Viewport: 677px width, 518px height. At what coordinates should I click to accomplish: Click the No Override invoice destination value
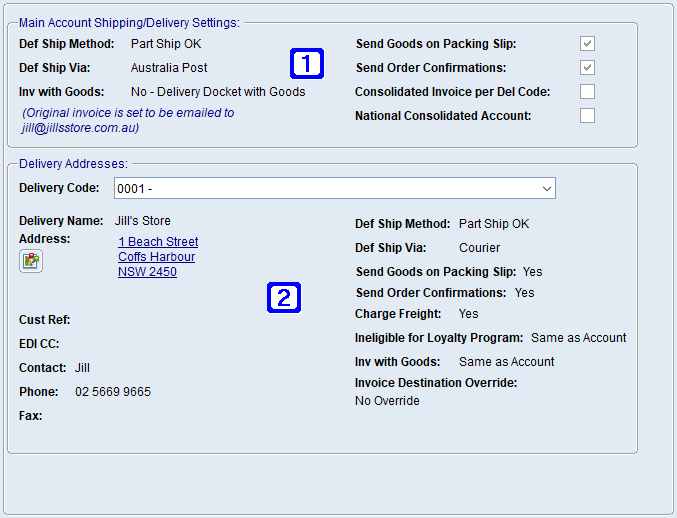point(387,401)
